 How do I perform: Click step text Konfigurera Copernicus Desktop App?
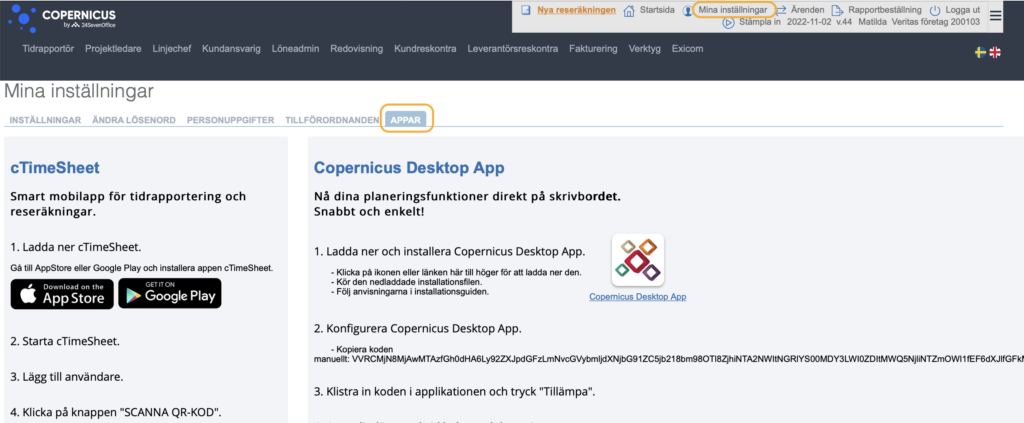tap(418, 328)
